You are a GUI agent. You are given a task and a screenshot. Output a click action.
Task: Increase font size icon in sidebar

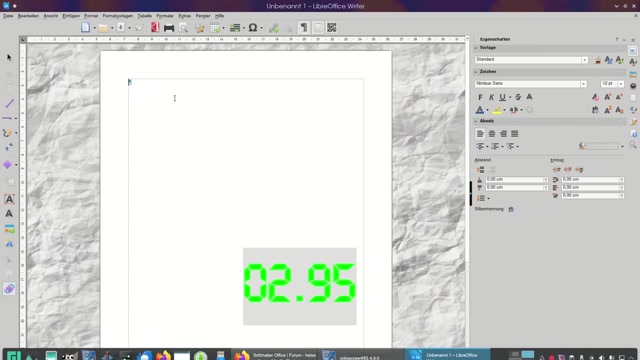[x=608, y=97]
